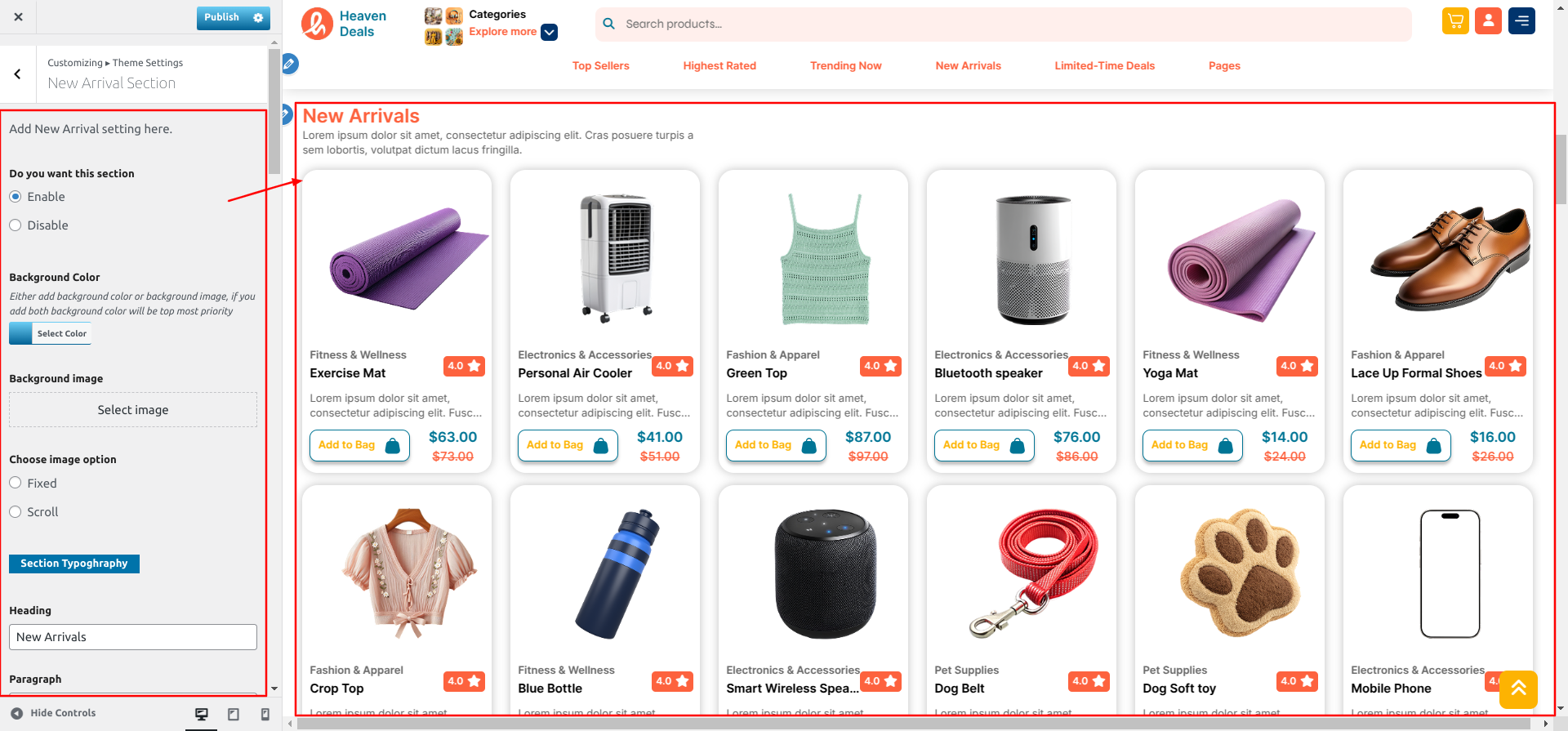Screen dimensions: 1568x731
Task: Click the Heading text input field
Action: click(x=133, y=637)
